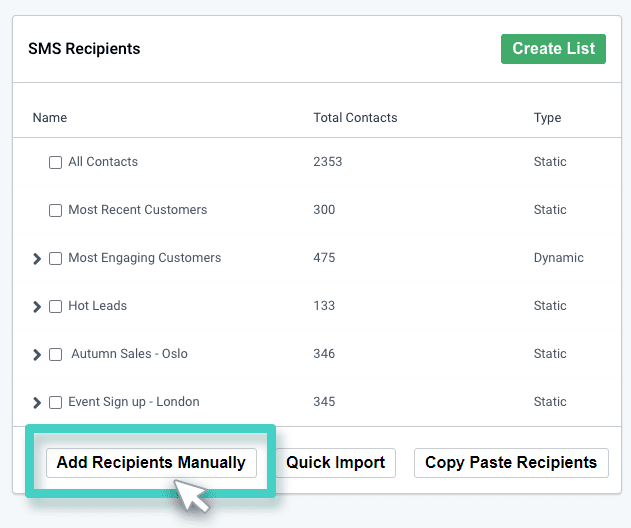Select Copy Paste Recipients button
The width and height of the screenshot is (631, 528).
coord(511,463)
